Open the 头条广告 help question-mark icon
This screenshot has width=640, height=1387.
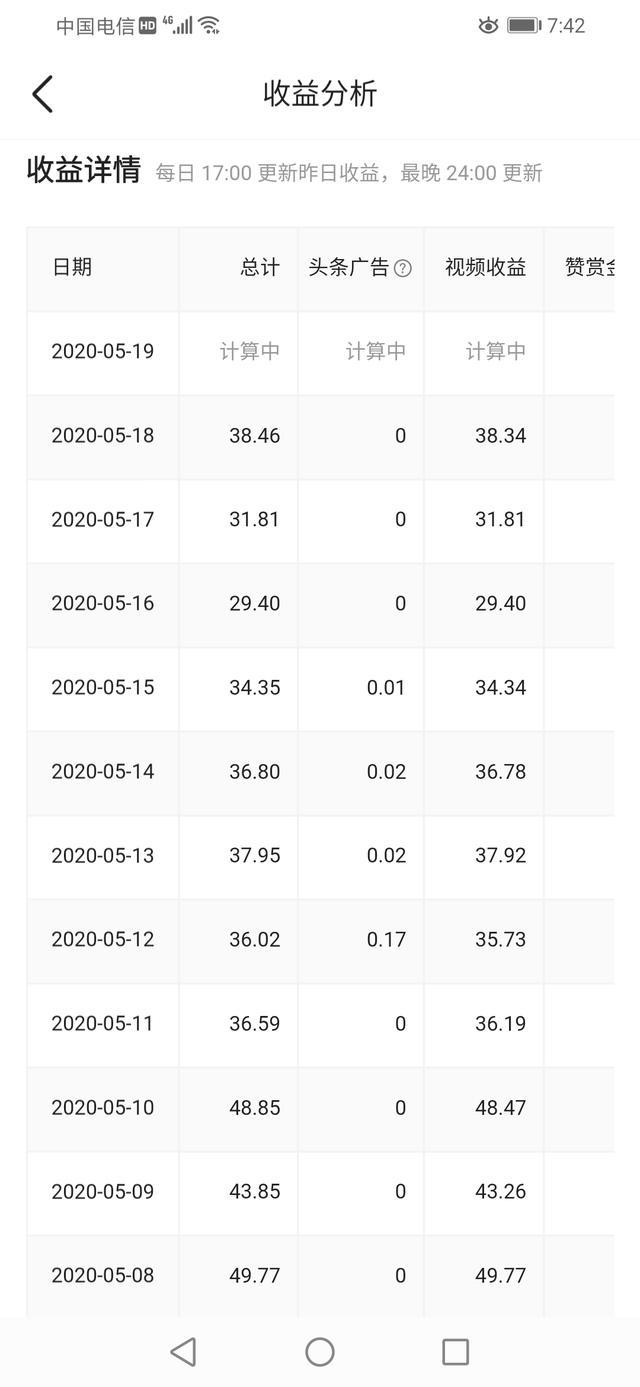point(403,268)
